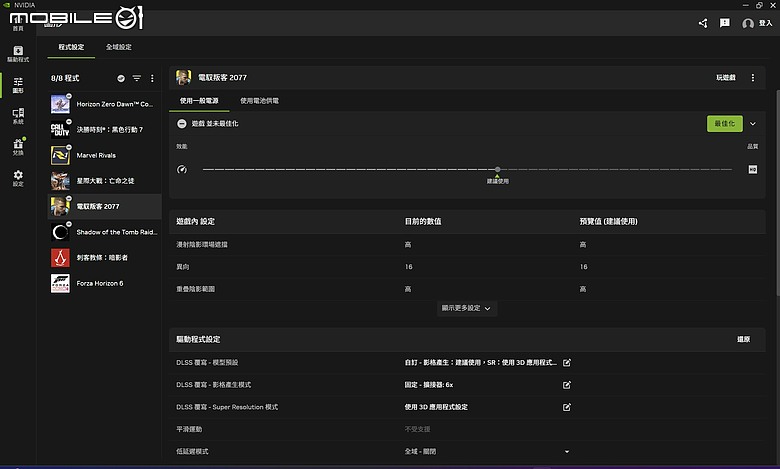780x469 pixels.
Task: Select Horizon Zero Dawn game thumbnail
Action: click(60, 104)
